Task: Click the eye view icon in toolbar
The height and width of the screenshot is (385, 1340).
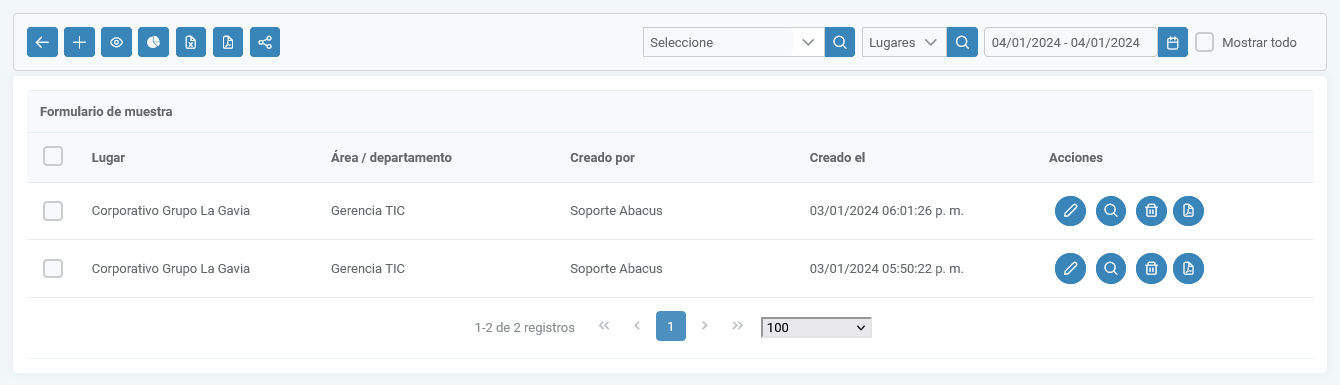Action: [x=116, y=42]
